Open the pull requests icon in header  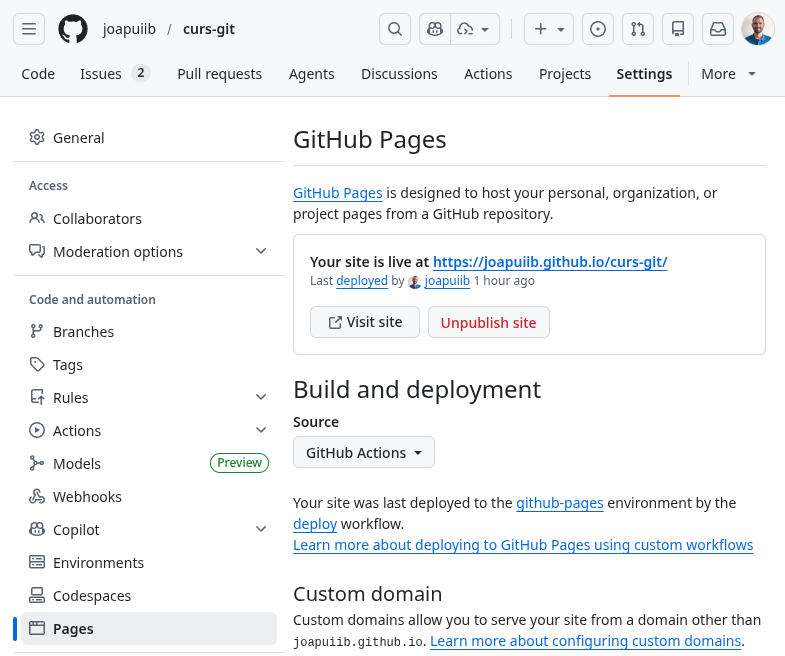click(638, 29)
